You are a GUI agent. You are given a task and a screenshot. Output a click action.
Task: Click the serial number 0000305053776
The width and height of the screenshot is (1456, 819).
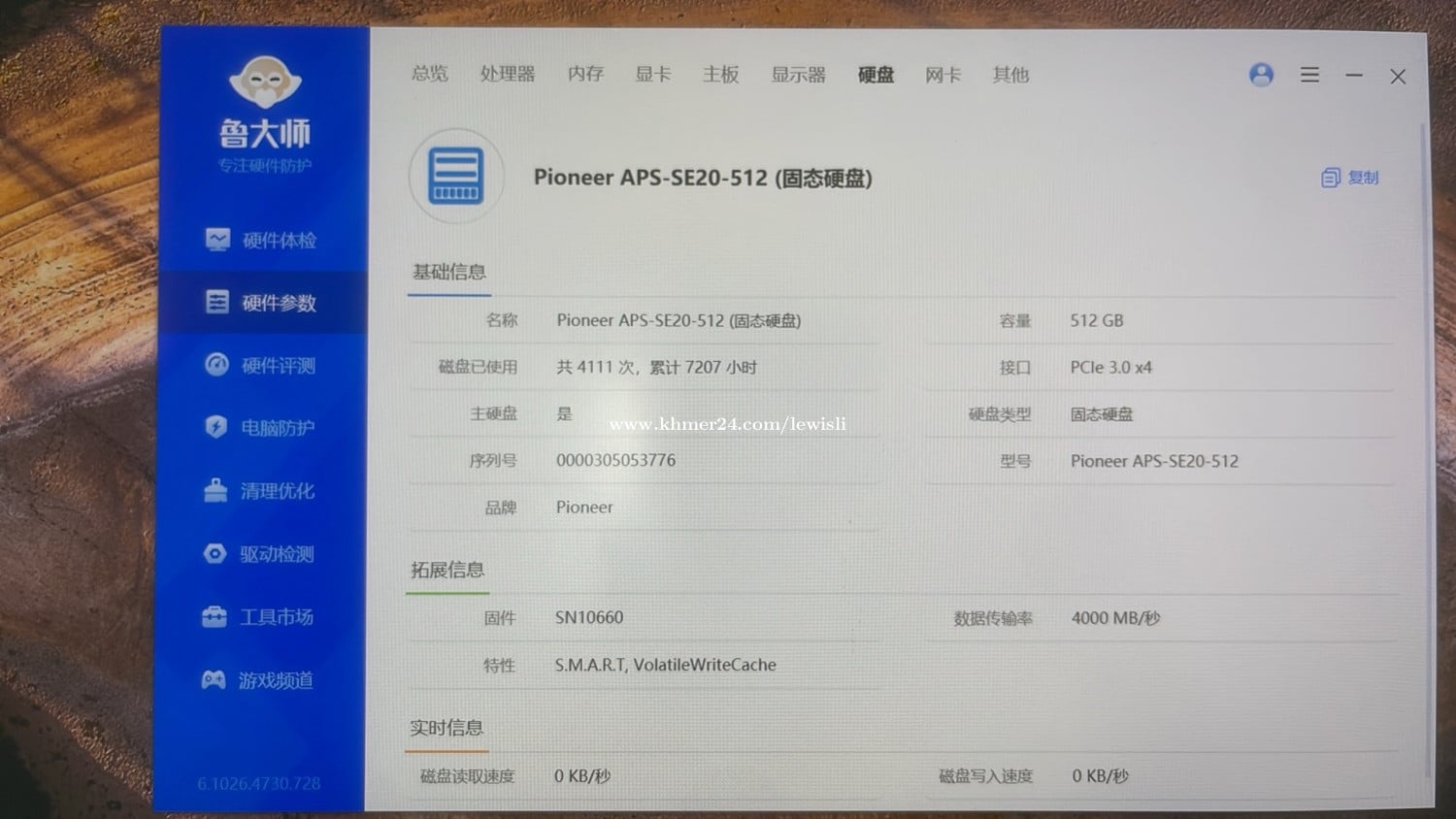coord(615,460)
